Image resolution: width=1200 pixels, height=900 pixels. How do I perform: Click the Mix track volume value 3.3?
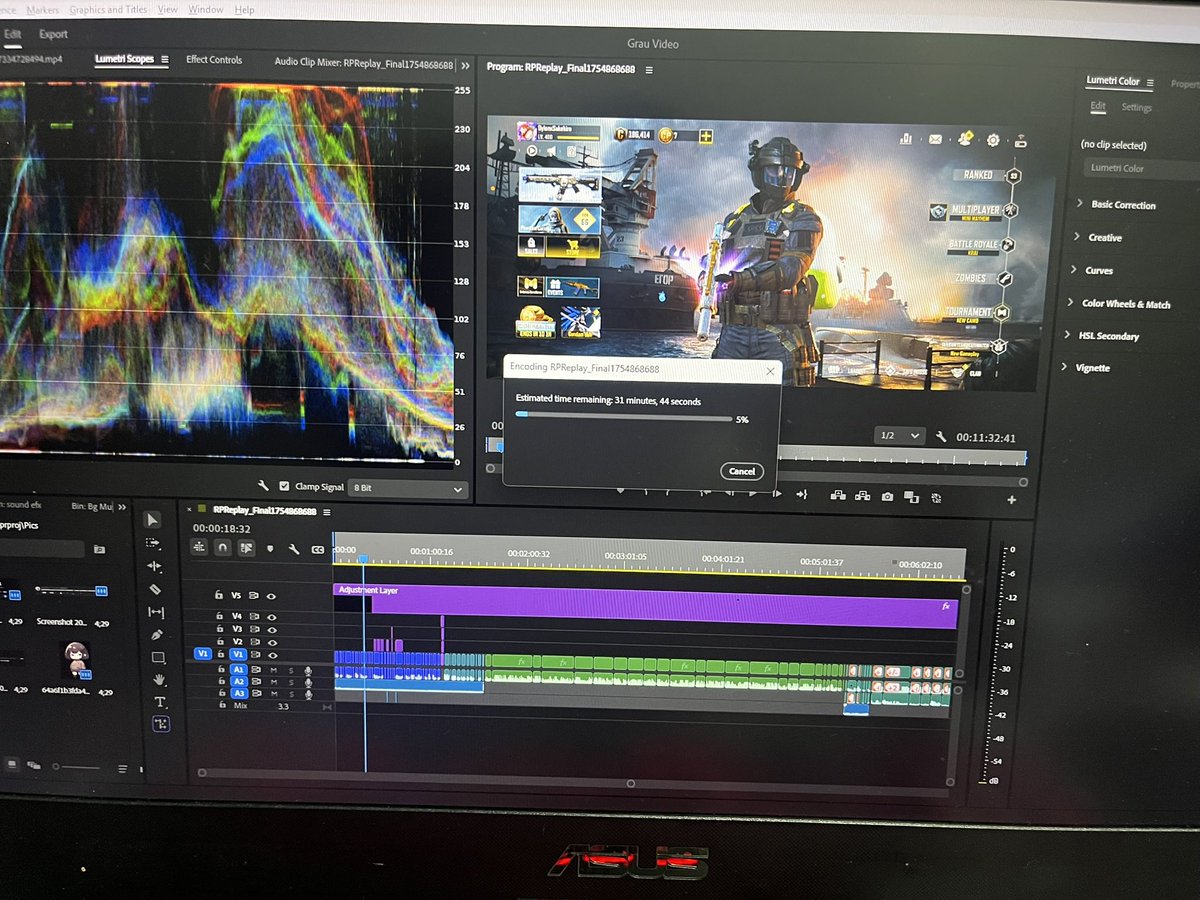(x=283, y=706)
